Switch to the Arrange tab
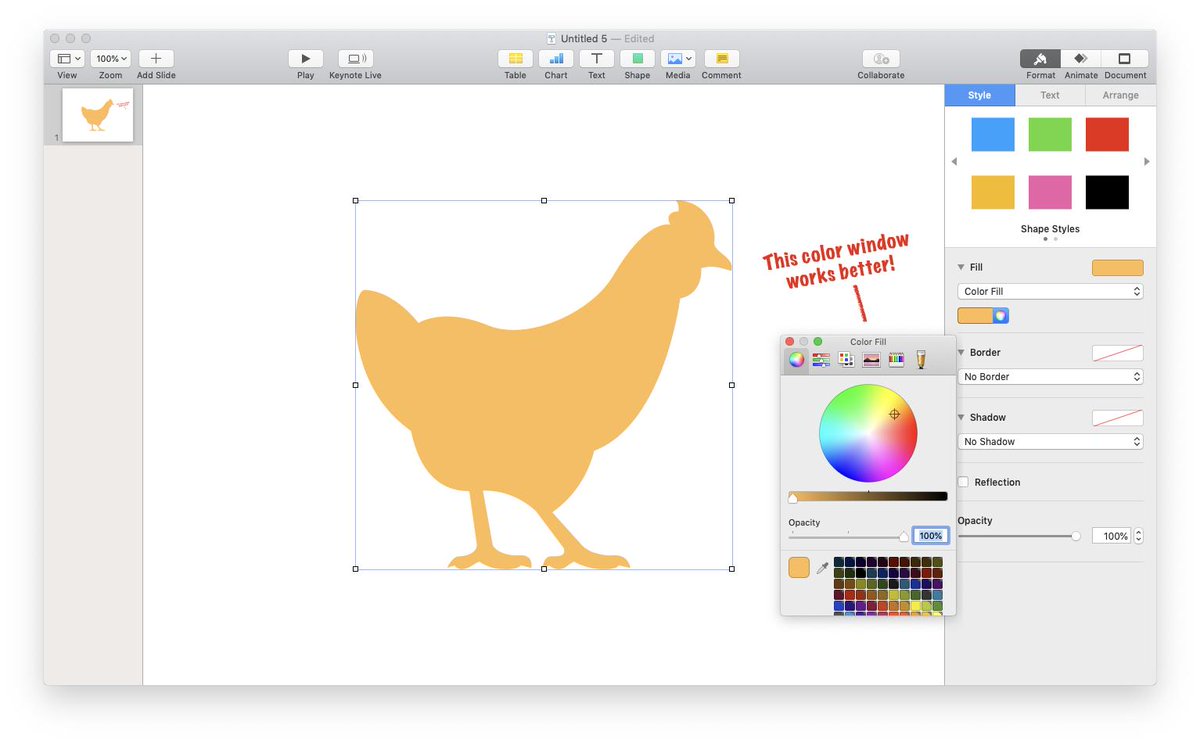Screen dimensions: 1200x743 [x=1119, y=95]
